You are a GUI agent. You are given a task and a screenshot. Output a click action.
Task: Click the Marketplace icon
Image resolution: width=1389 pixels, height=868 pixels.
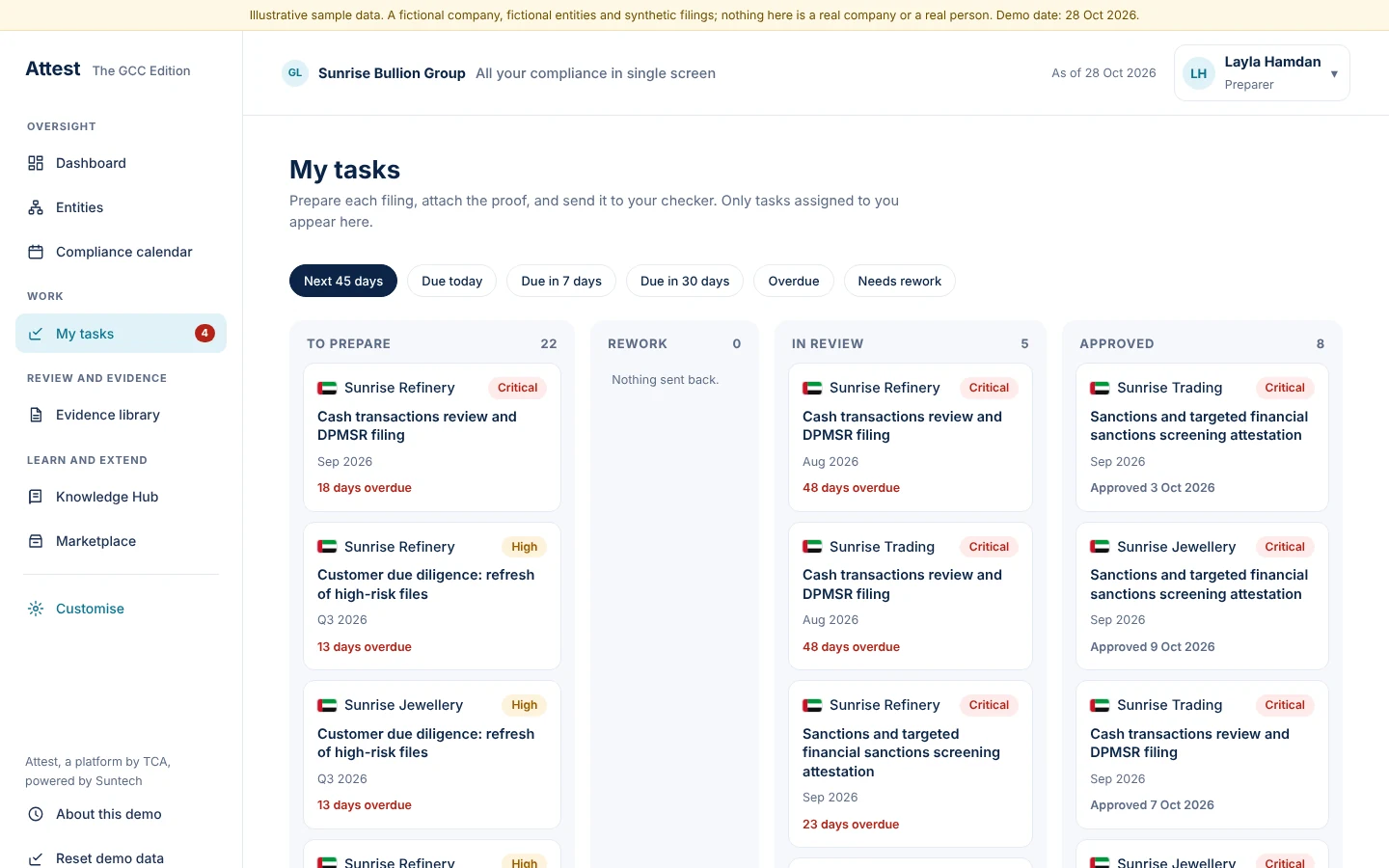36,541
